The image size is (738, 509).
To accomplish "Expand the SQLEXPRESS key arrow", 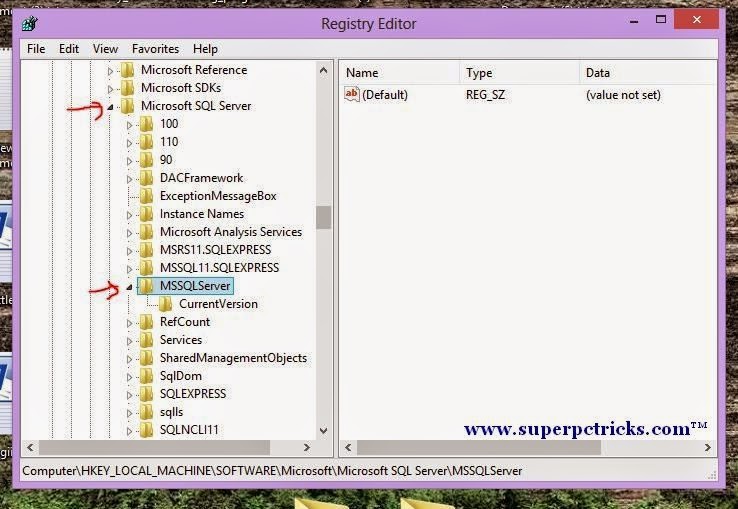I will tap(129, 395).
